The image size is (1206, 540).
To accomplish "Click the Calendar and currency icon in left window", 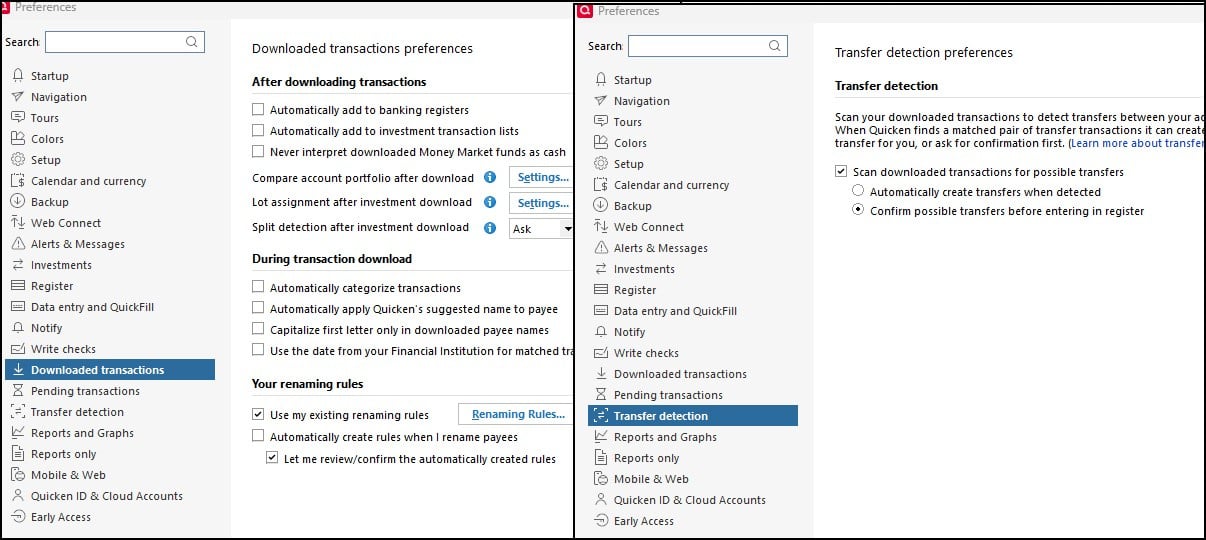I will 18,181.
